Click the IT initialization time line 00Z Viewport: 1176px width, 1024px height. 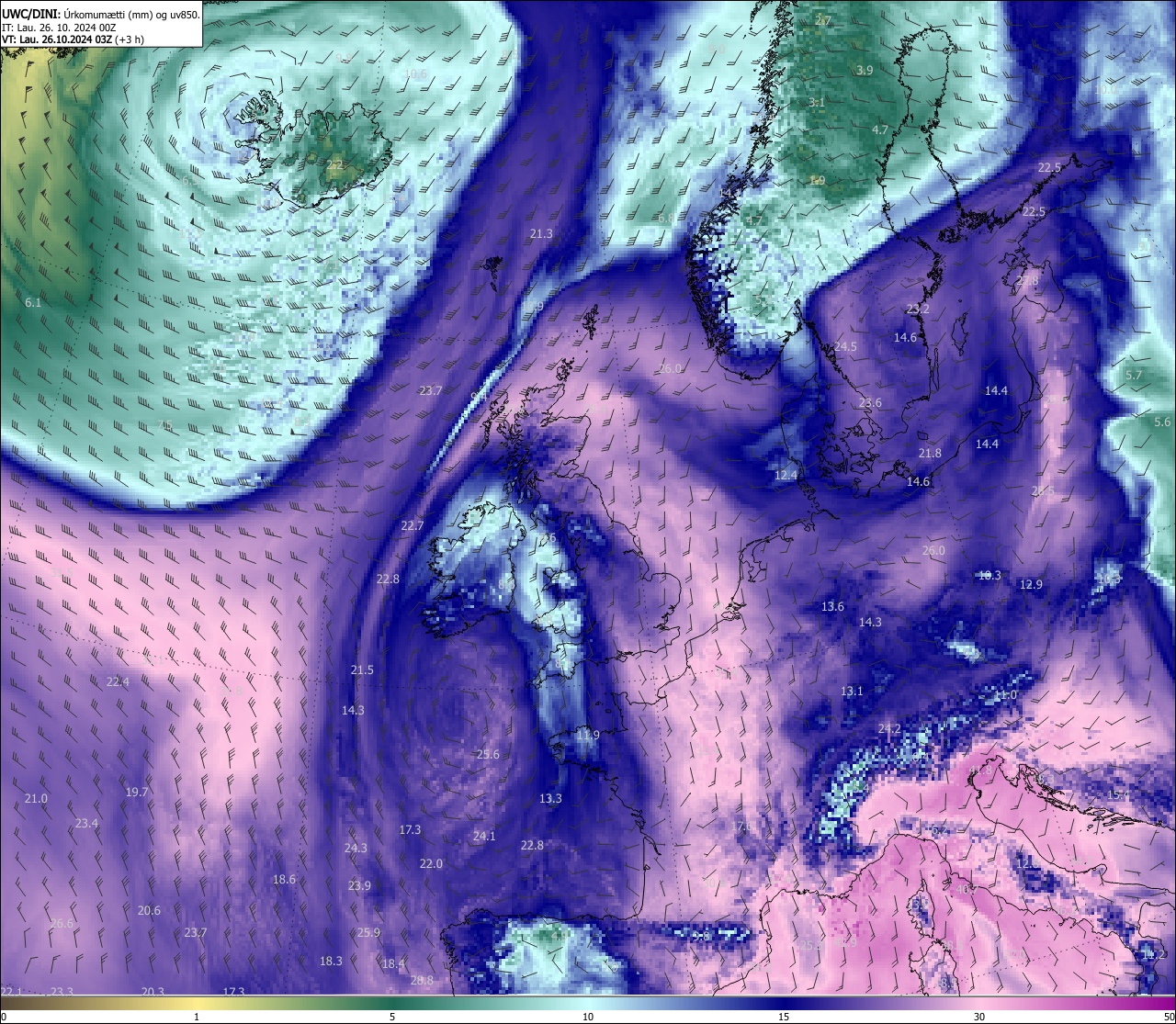click(59, 28)
